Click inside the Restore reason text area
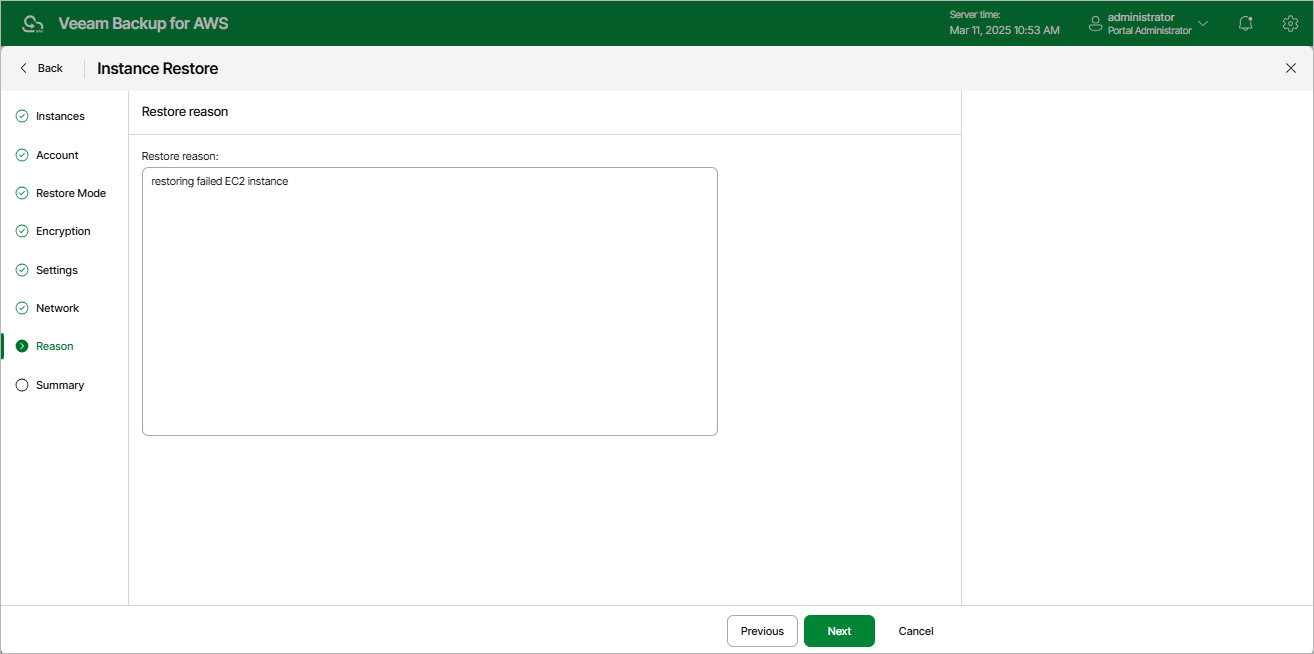 (430, 301)
